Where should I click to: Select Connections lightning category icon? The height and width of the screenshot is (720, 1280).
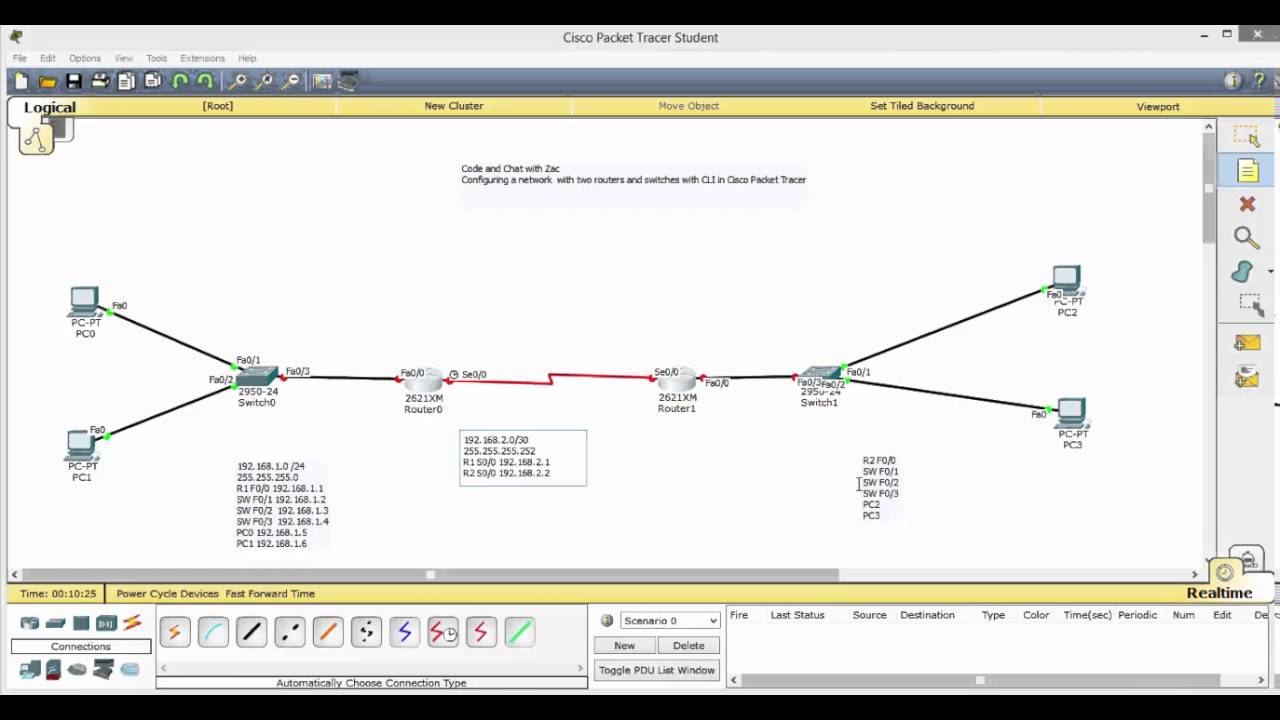(x=132, y=624)
